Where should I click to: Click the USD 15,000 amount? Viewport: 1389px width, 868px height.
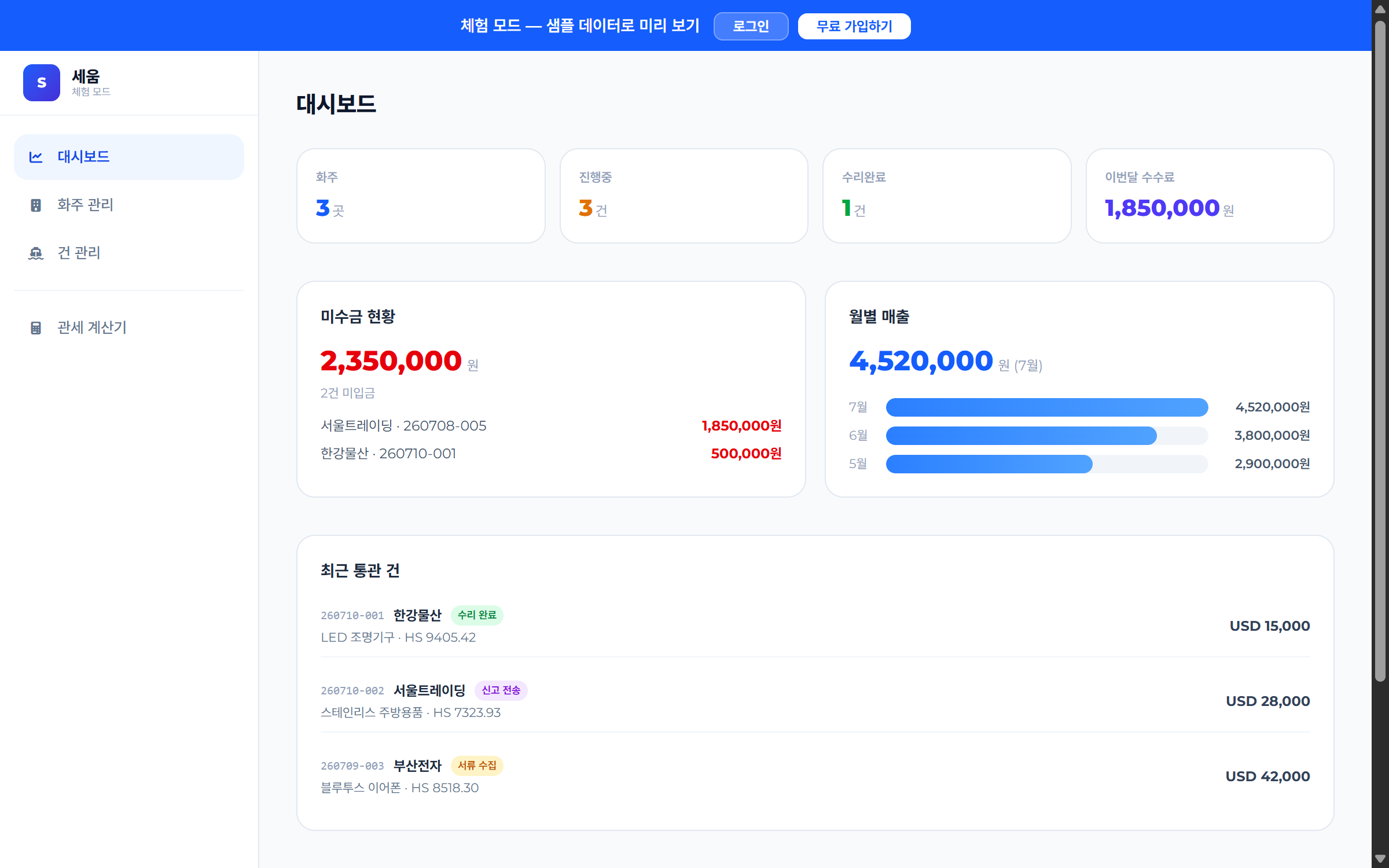[1270, 626]
